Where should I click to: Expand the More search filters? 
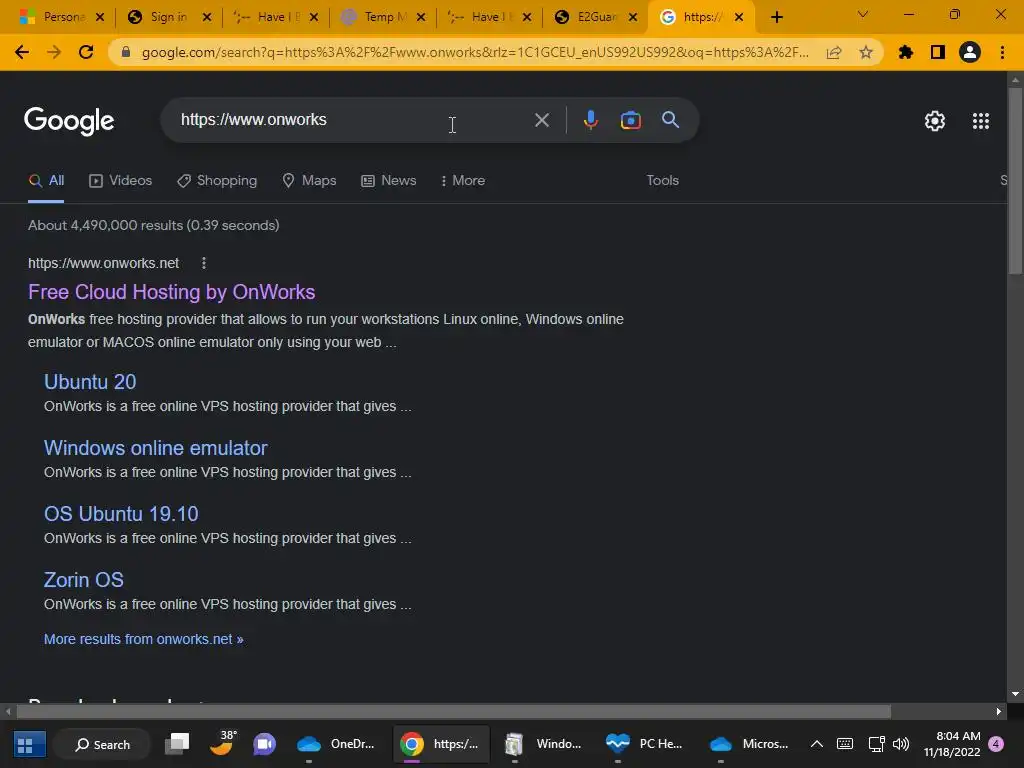tap(462, 180)
